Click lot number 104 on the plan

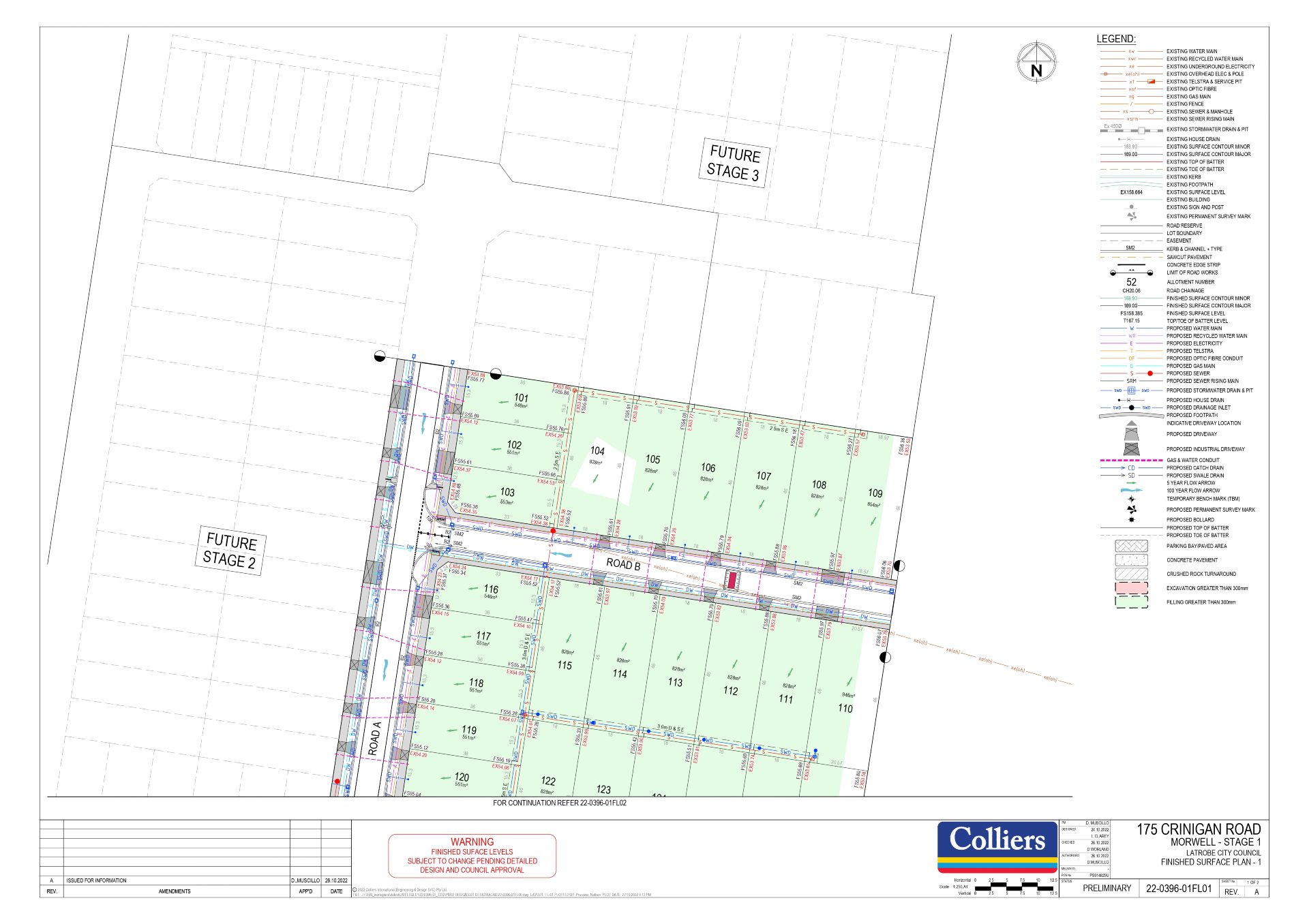point(597,451)
